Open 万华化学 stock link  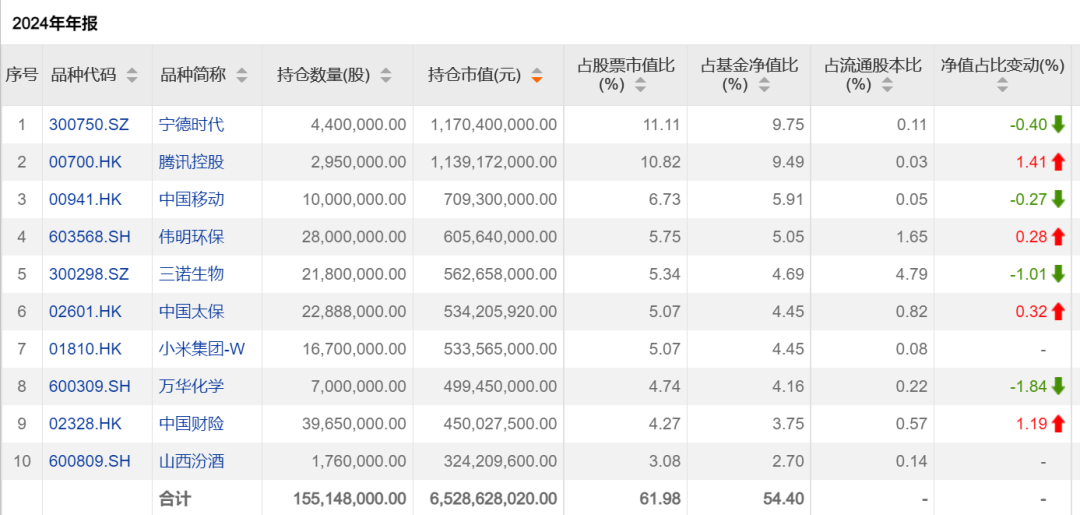pyautogui.click(x=191, y=386)
